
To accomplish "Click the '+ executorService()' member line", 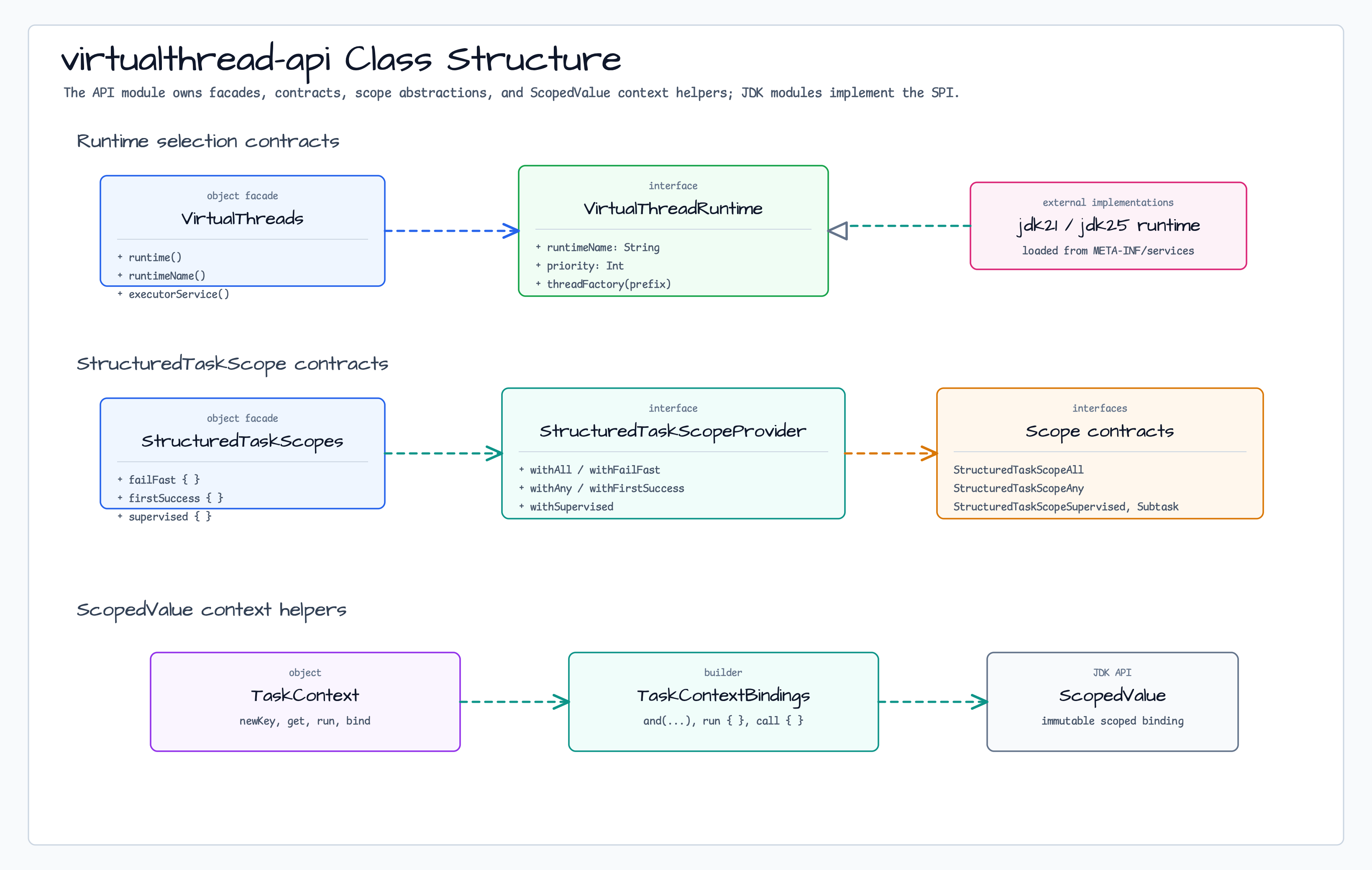I will (173, 294).
